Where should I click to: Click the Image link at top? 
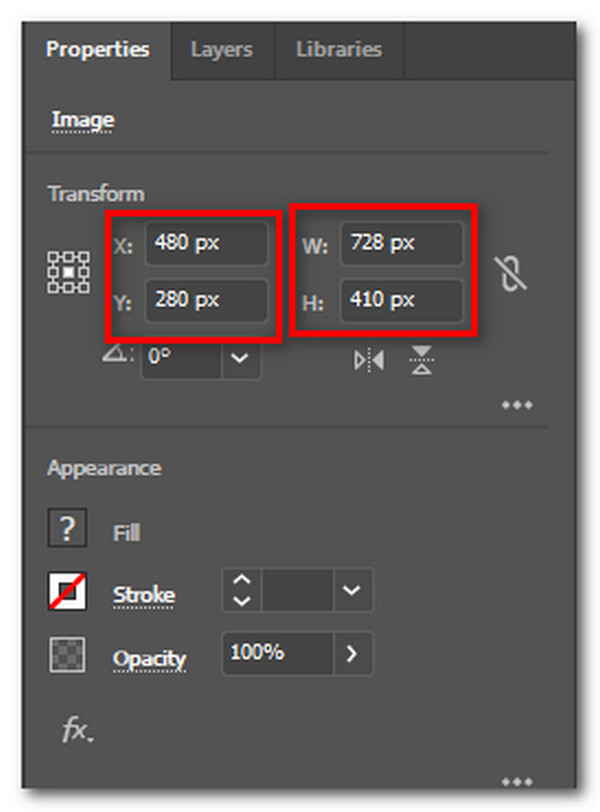pyautogui.click(x=82, y=119)
